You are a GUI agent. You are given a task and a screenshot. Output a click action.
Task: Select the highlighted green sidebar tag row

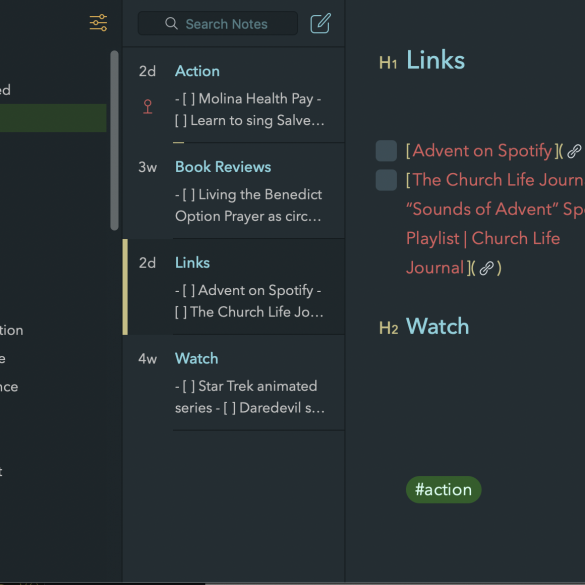(x=53, y=118)
